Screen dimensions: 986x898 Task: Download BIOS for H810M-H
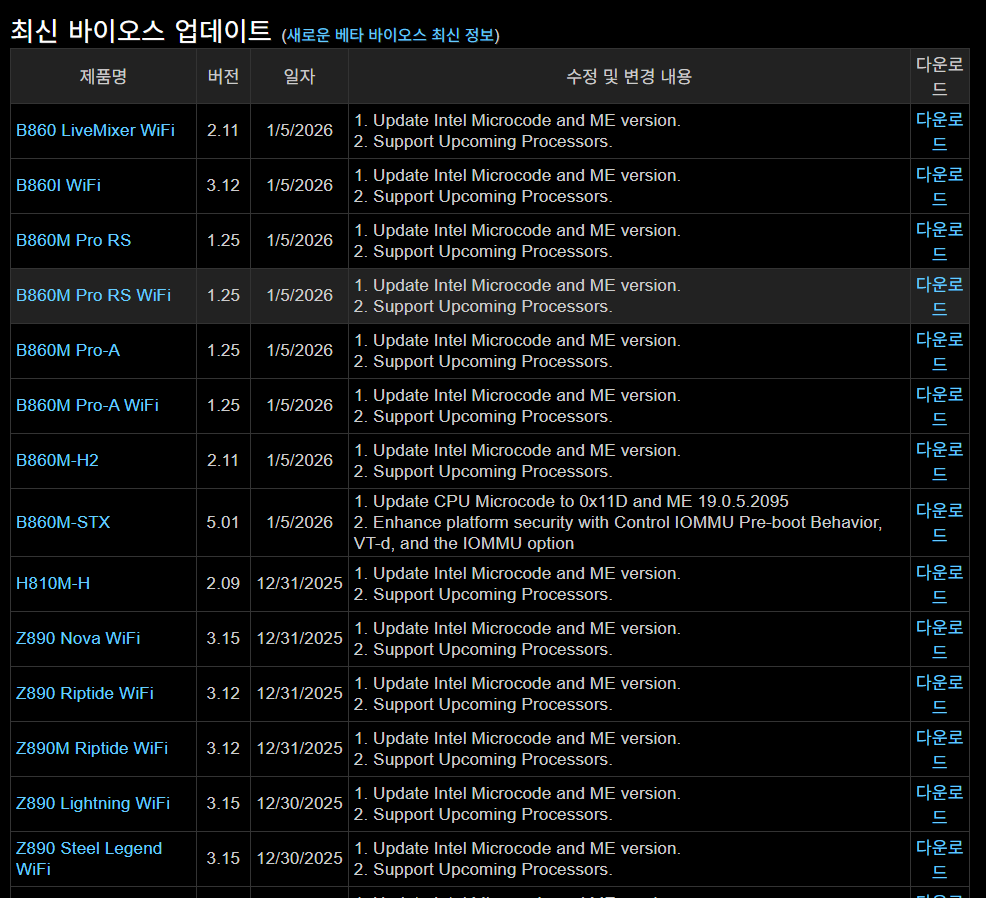[x=939, y=584]
